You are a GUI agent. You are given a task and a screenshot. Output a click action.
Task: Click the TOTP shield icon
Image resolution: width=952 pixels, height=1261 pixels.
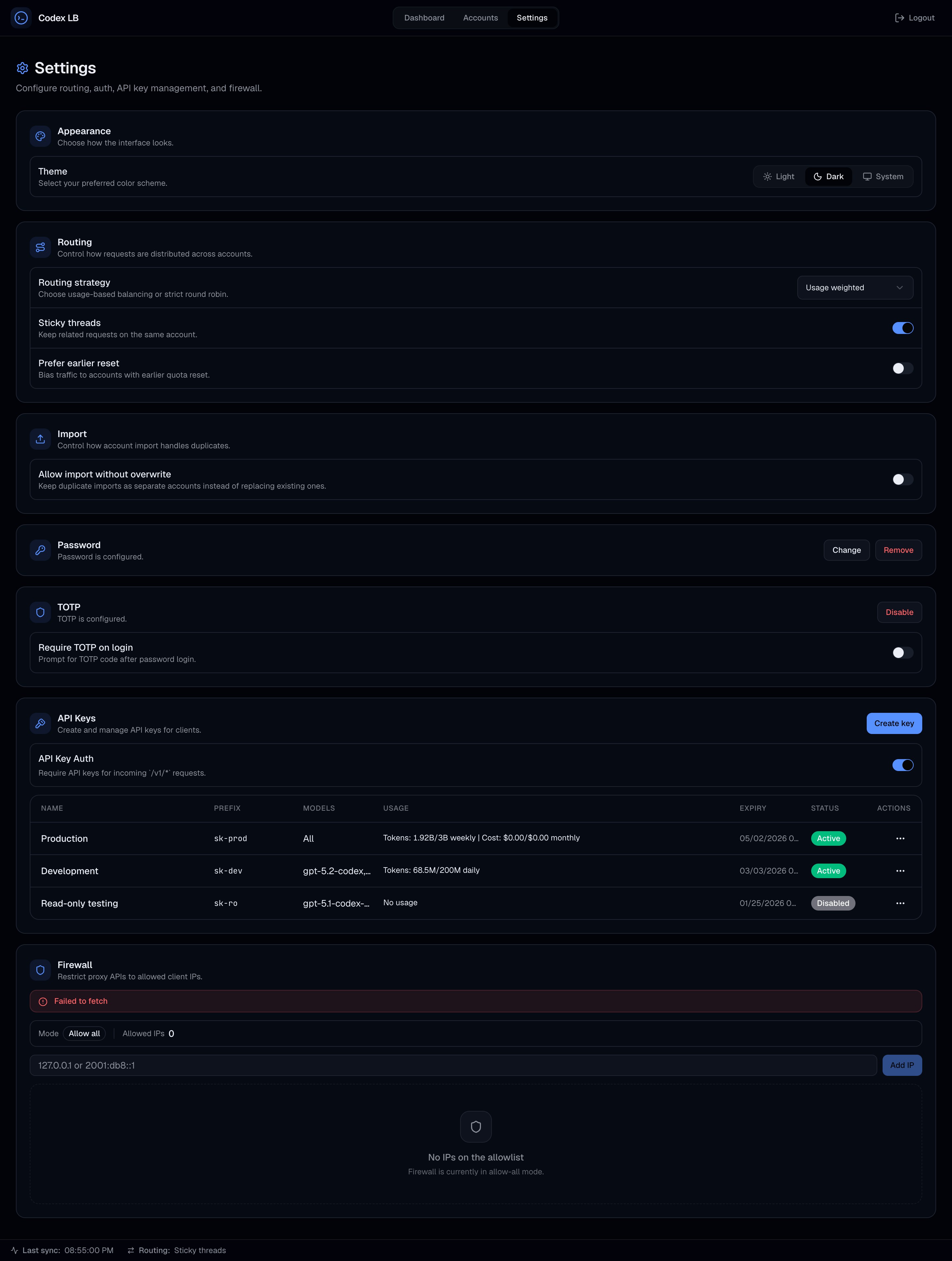click(x=40, y=612)
